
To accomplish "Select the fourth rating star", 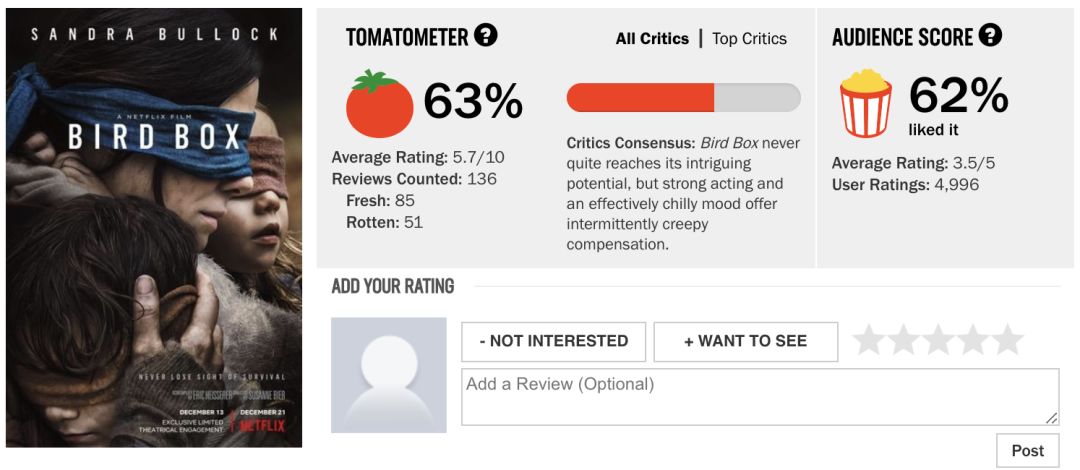I will point(973,341).
